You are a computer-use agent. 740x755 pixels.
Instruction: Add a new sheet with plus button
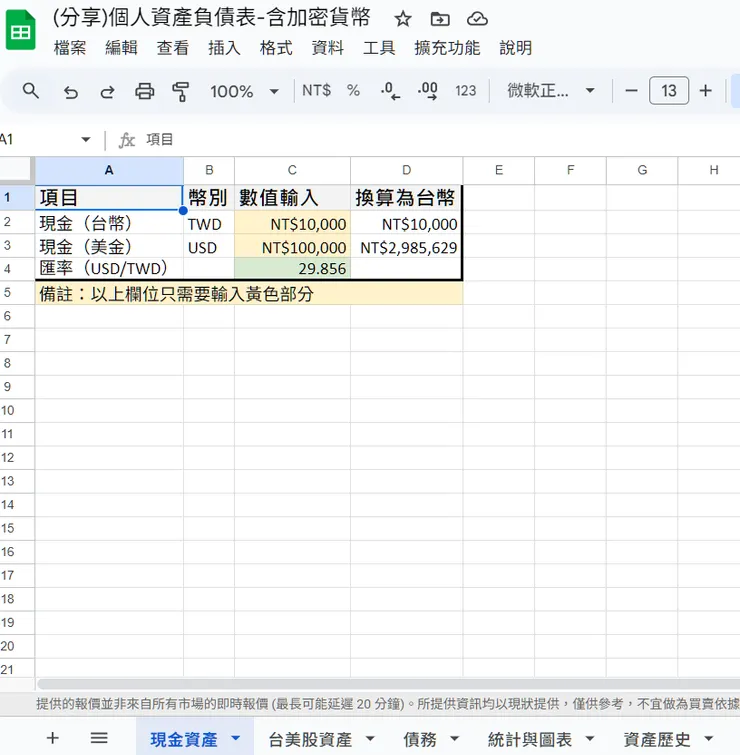[x=52, y=738]
